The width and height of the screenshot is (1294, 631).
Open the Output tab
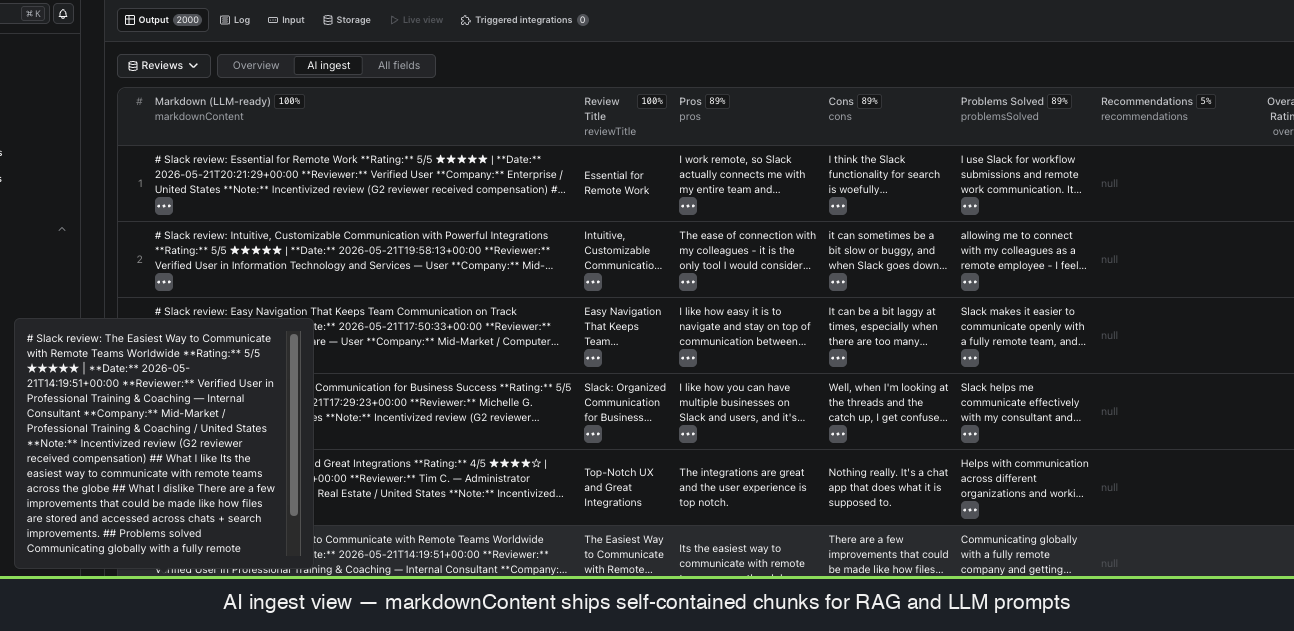tap(163, 20)
